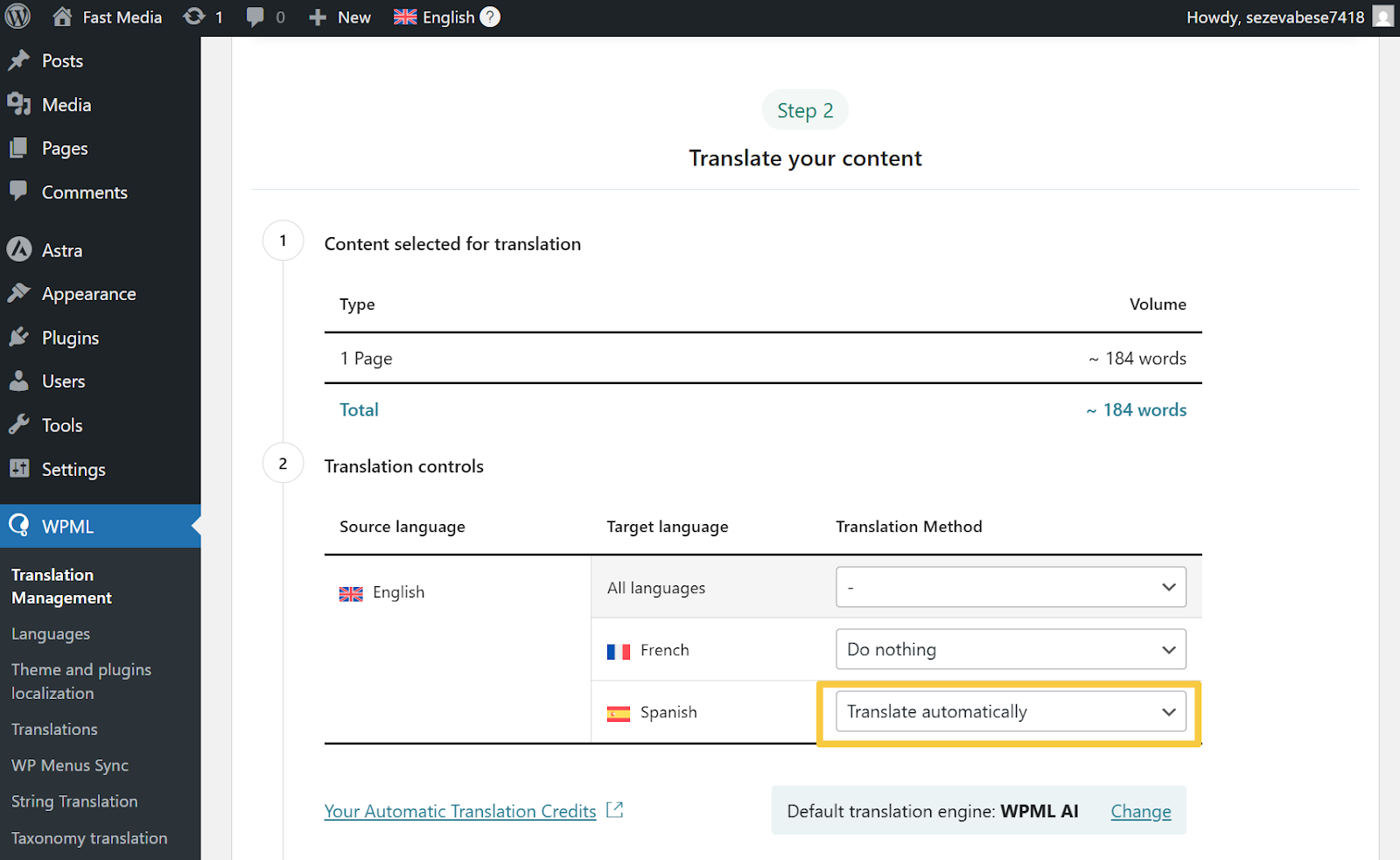1400x860 pixels.
Task: Click the Plugins icon in sidebar
Action: (x=19, y=338)
